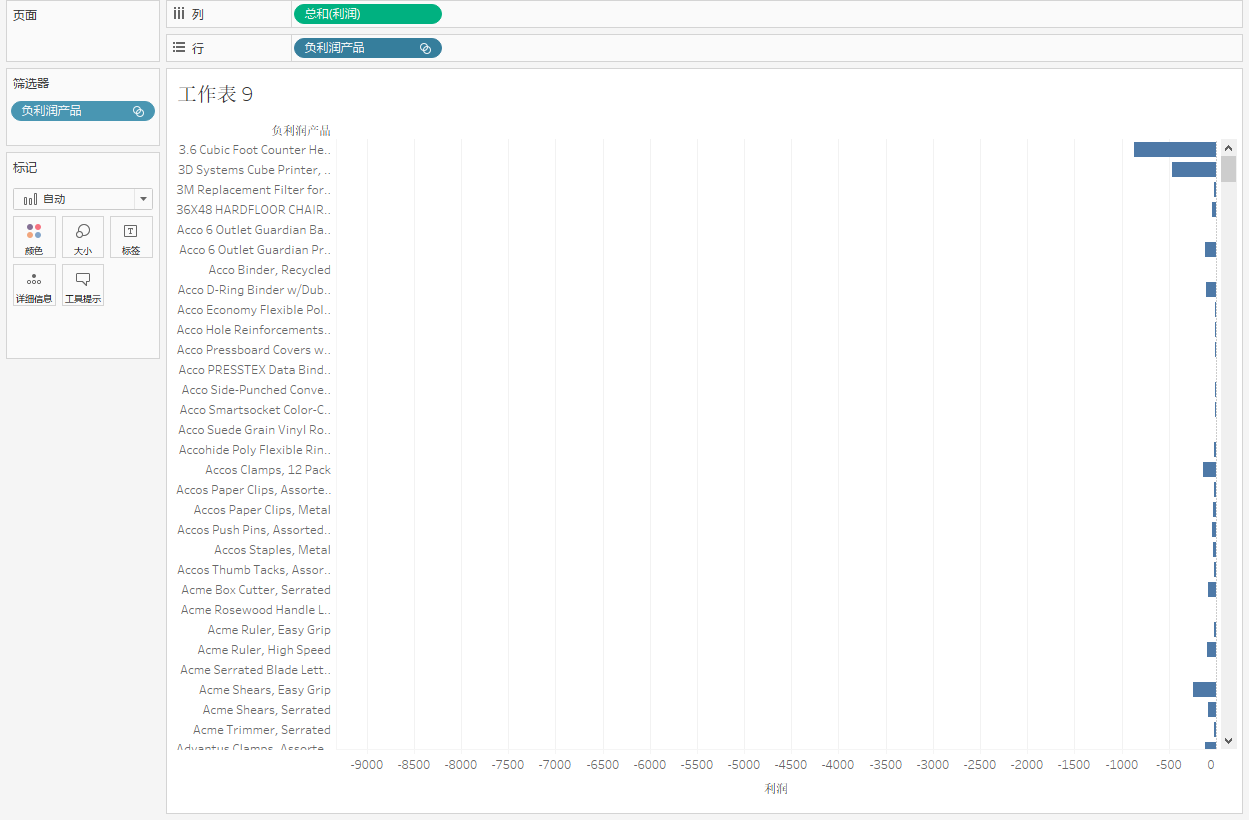
Task: Click row label Accos Staples, Metal
Action: 272,549
